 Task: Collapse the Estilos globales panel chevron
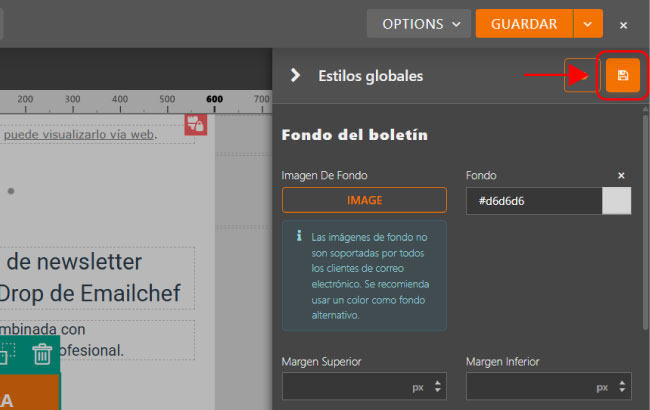[295, 75]
